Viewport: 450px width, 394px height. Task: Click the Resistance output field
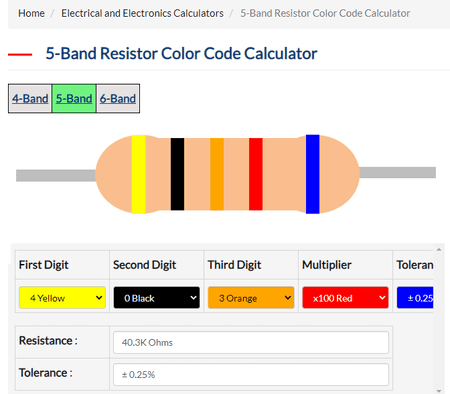click(x=251, y=342)
